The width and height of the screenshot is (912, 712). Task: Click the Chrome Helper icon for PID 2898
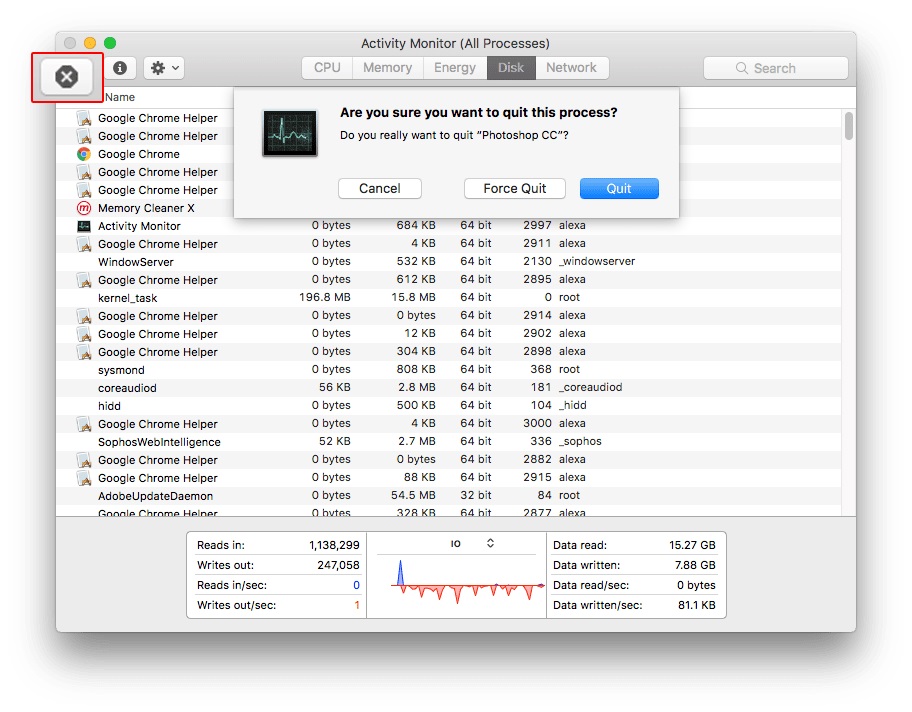point(84,353)
